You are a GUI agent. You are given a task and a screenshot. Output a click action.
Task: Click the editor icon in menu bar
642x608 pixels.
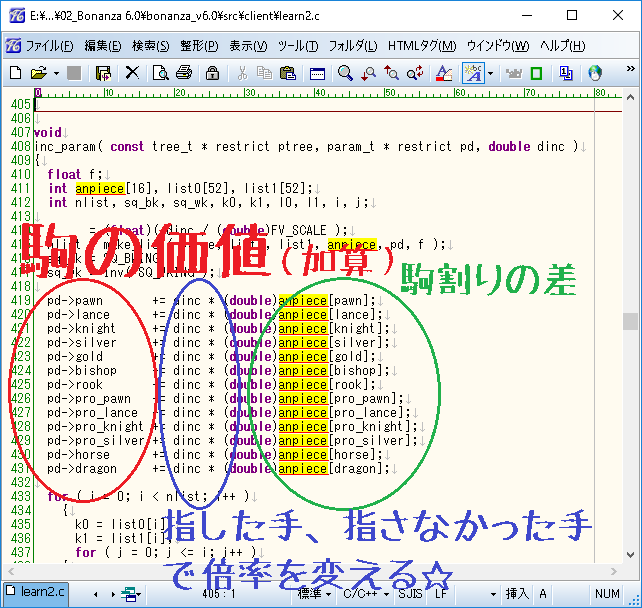click(13, 46)
